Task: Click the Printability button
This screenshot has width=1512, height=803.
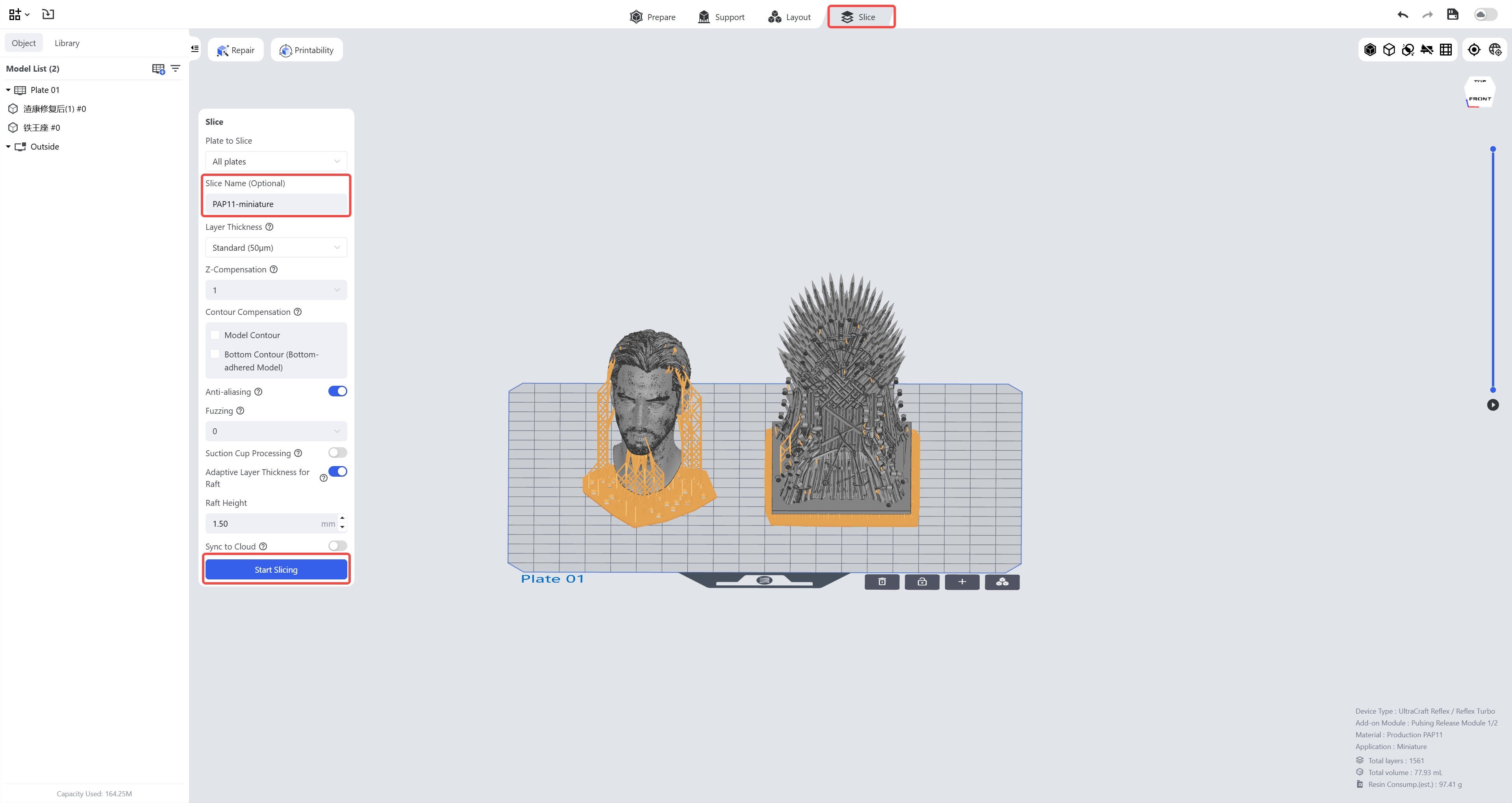Action: 306,50
